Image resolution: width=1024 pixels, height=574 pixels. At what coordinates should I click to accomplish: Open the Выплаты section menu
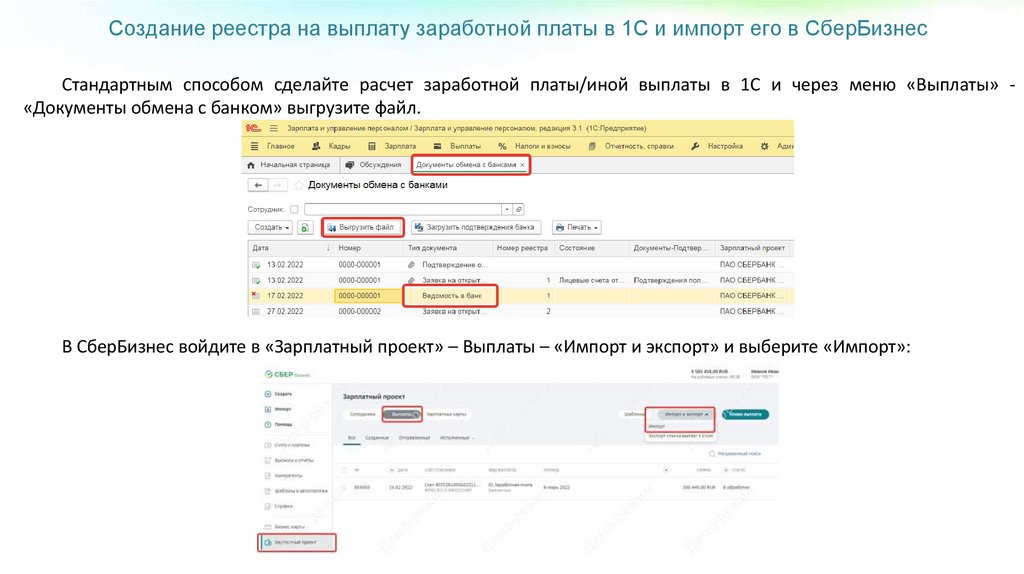click(x=457, y=146)
